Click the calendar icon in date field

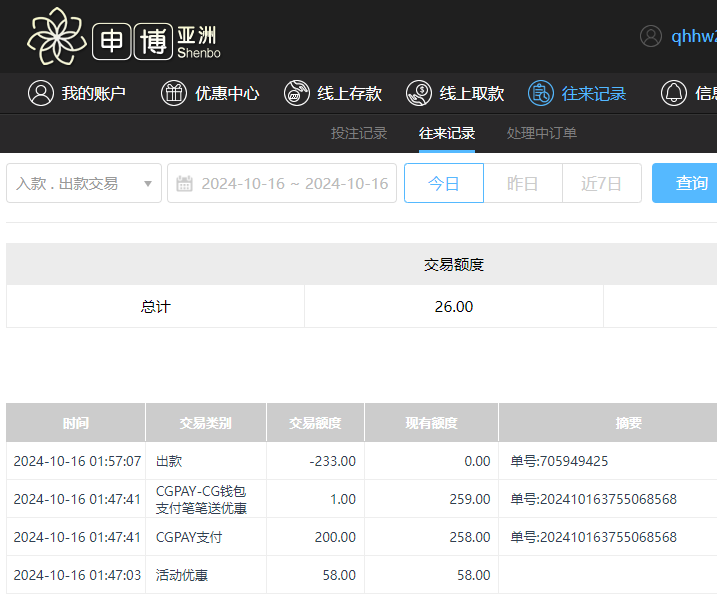coord(184,183)
